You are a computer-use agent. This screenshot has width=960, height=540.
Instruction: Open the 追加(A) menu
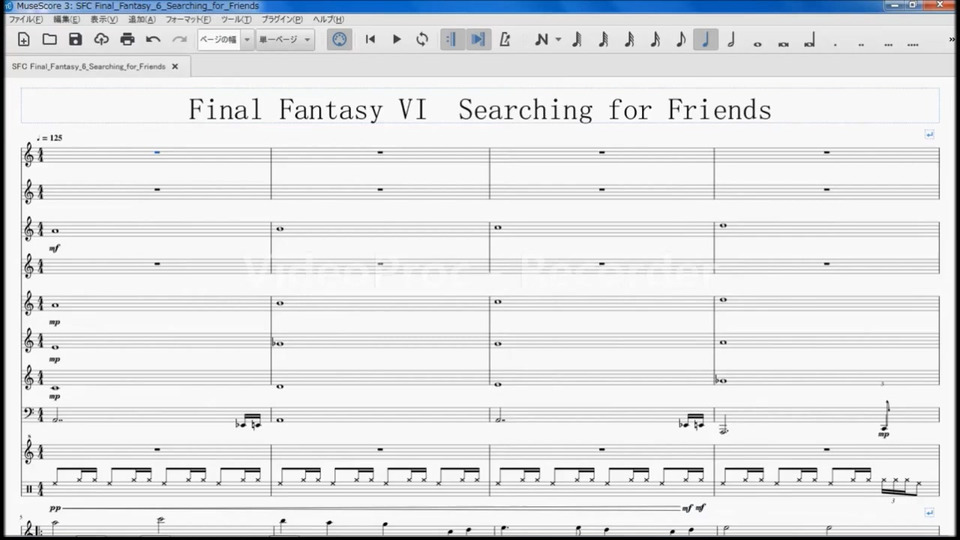tap(141, 20)
